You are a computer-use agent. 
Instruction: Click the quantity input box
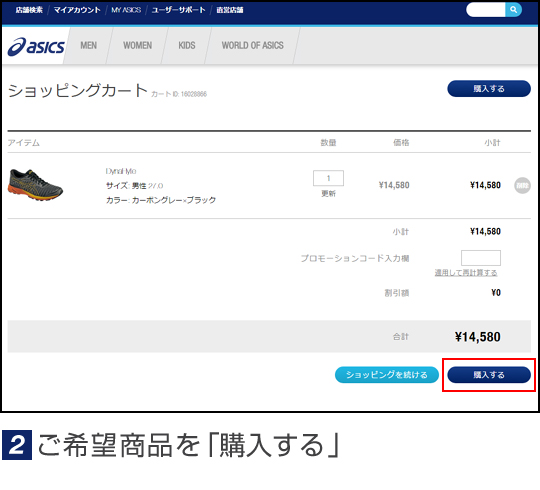tap(328, 178)
